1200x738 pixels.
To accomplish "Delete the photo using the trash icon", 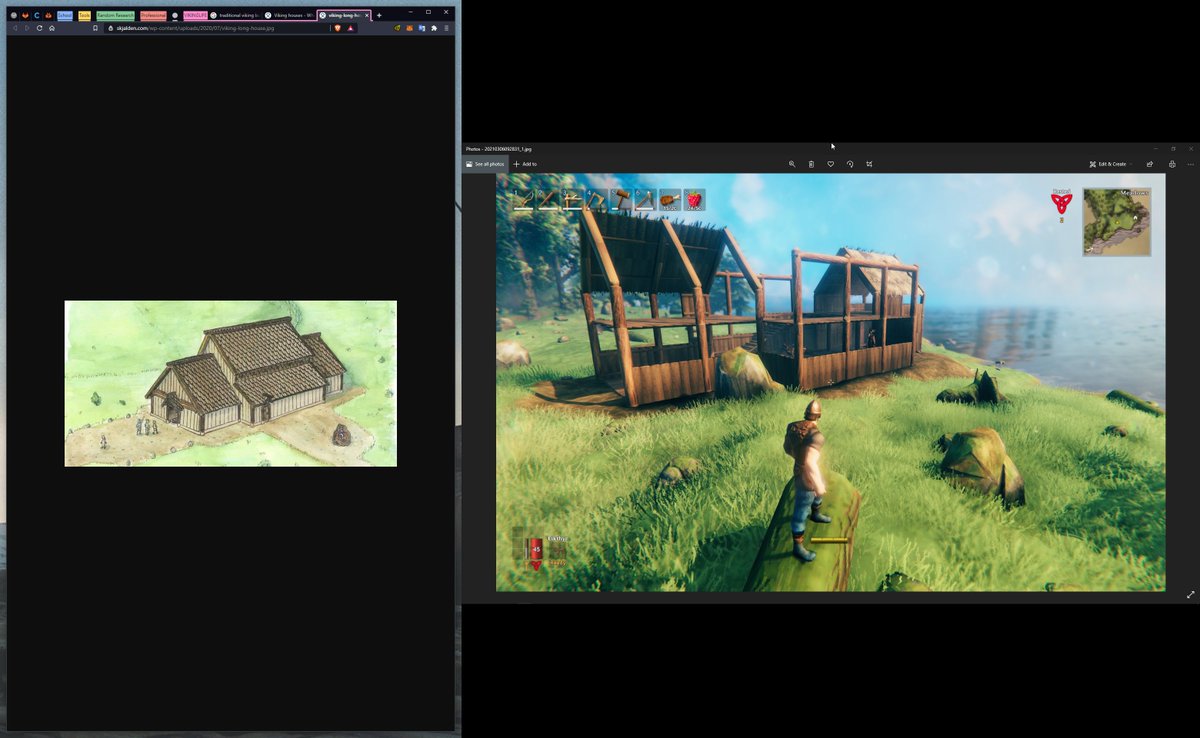I will point(811,164).
